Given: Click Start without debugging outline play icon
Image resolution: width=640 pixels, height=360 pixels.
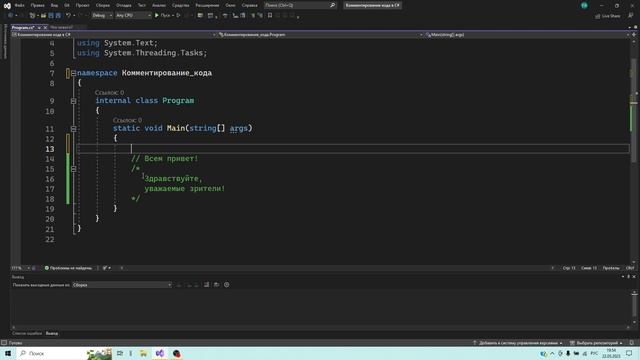Looking at the screenshot, I should (178, 16).
